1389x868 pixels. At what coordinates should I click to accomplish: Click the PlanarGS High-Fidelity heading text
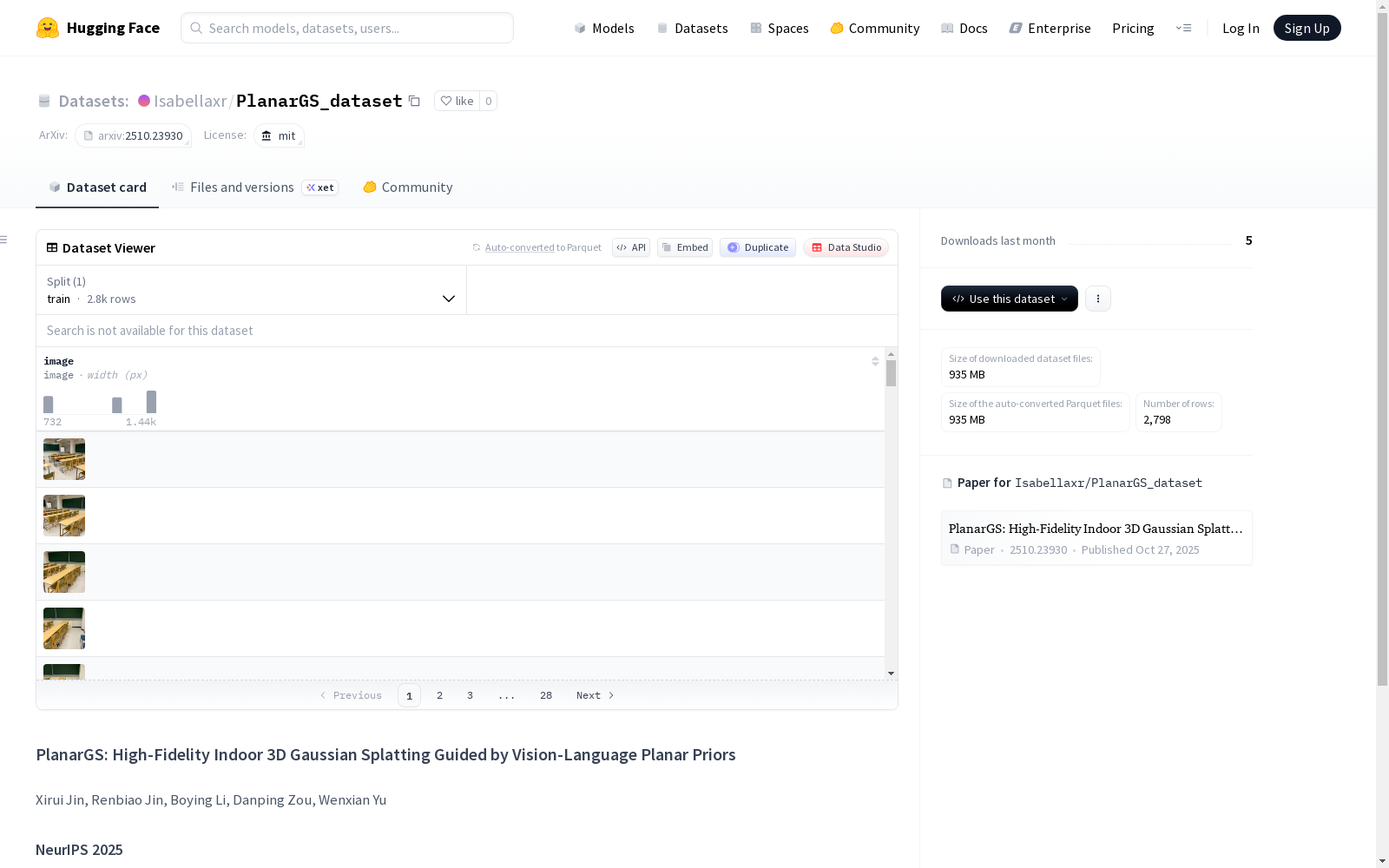point(385,754)
